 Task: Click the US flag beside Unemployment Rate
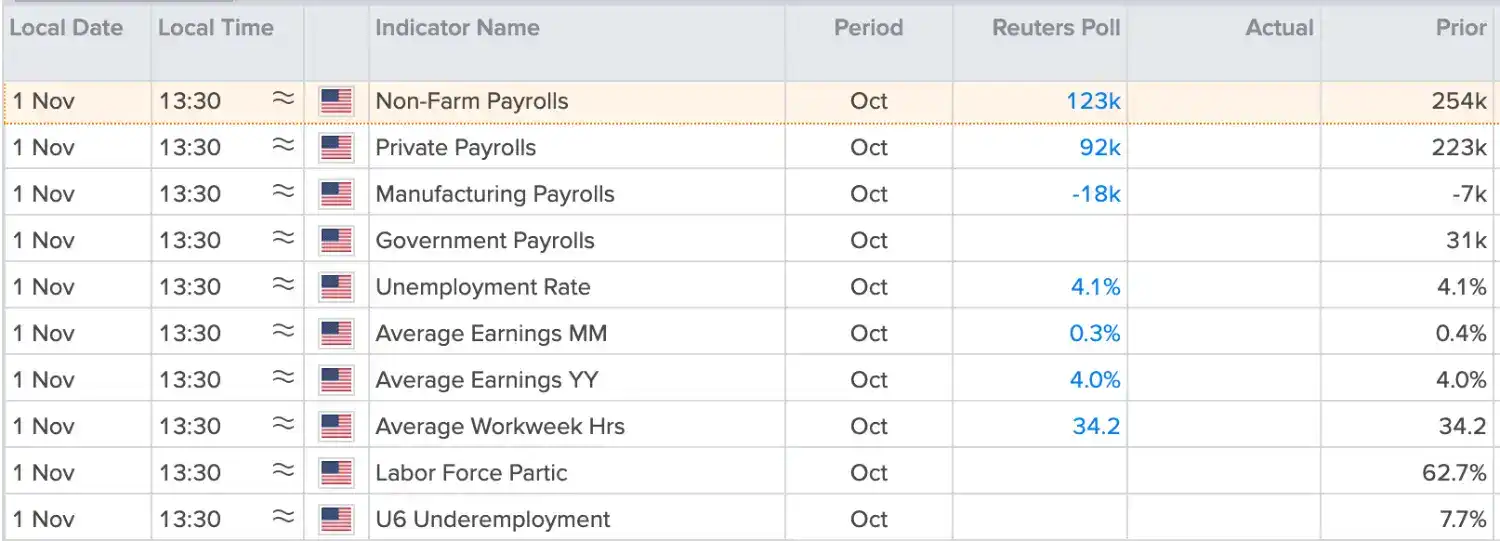[x=336, y=287]
